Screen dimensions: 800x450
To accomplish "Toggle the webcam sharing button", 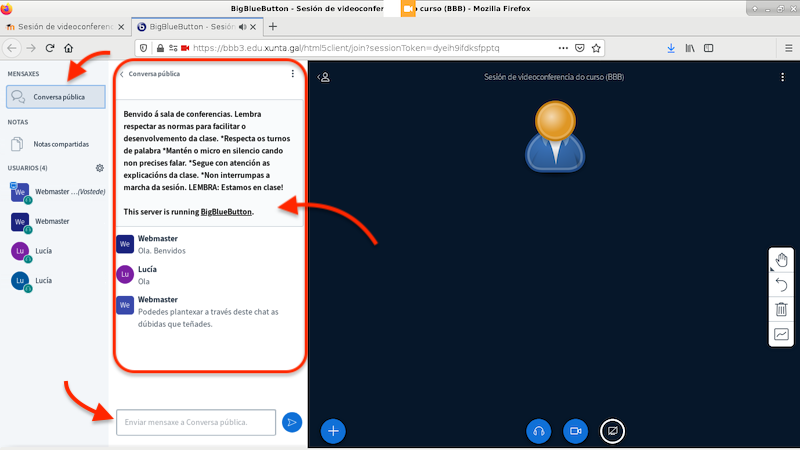I will (x=575, y=430).
